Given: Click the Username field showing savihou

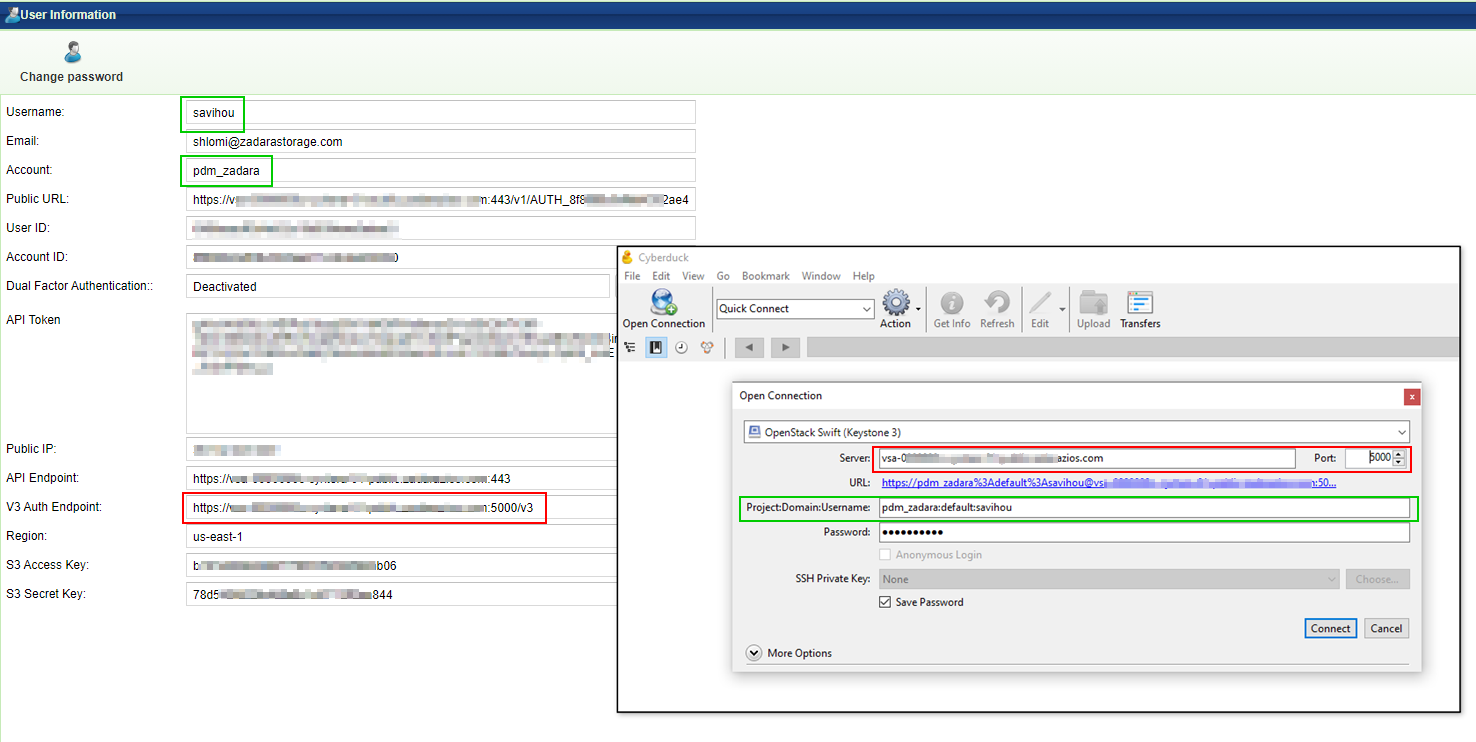Looking at the screenshot, I should click(441, 112).
